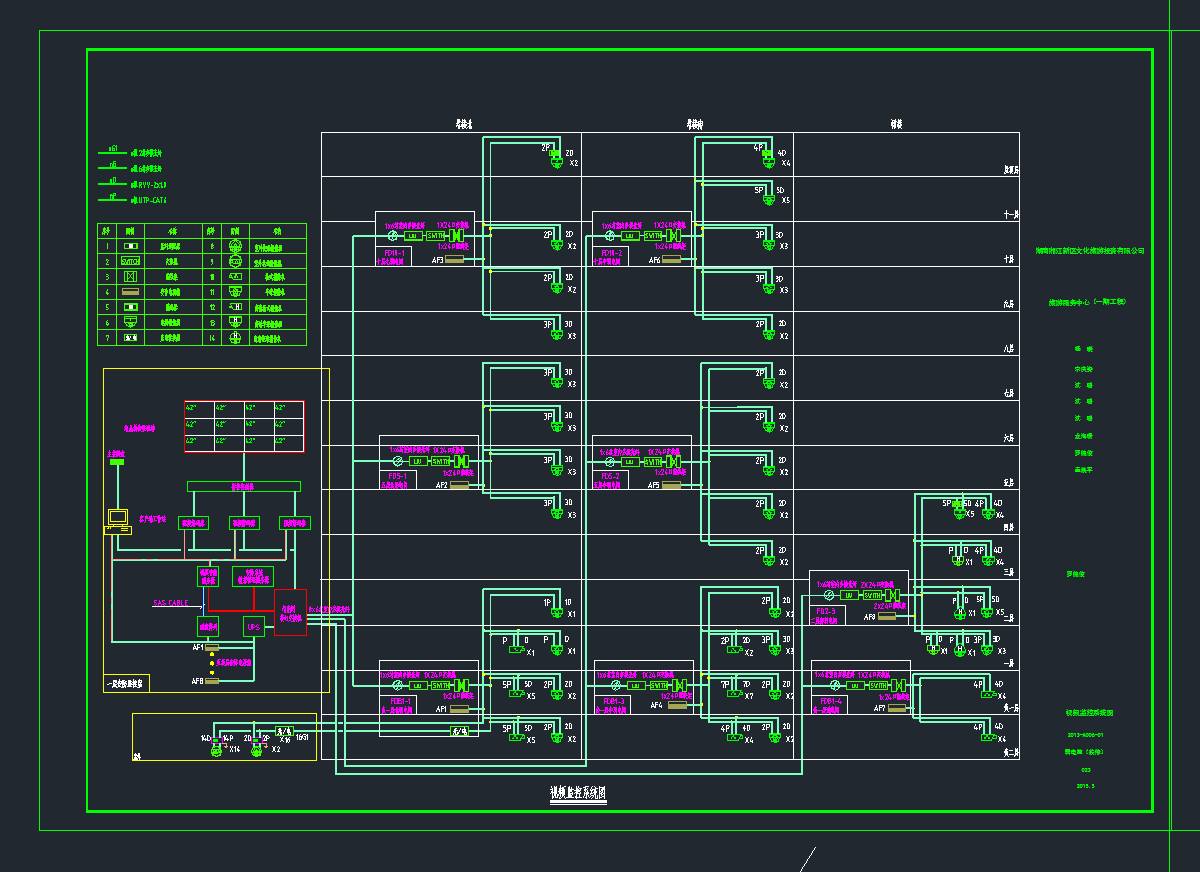
Task: Select the crossed-box symbol in legend row 3
Action: coord(131,275)
